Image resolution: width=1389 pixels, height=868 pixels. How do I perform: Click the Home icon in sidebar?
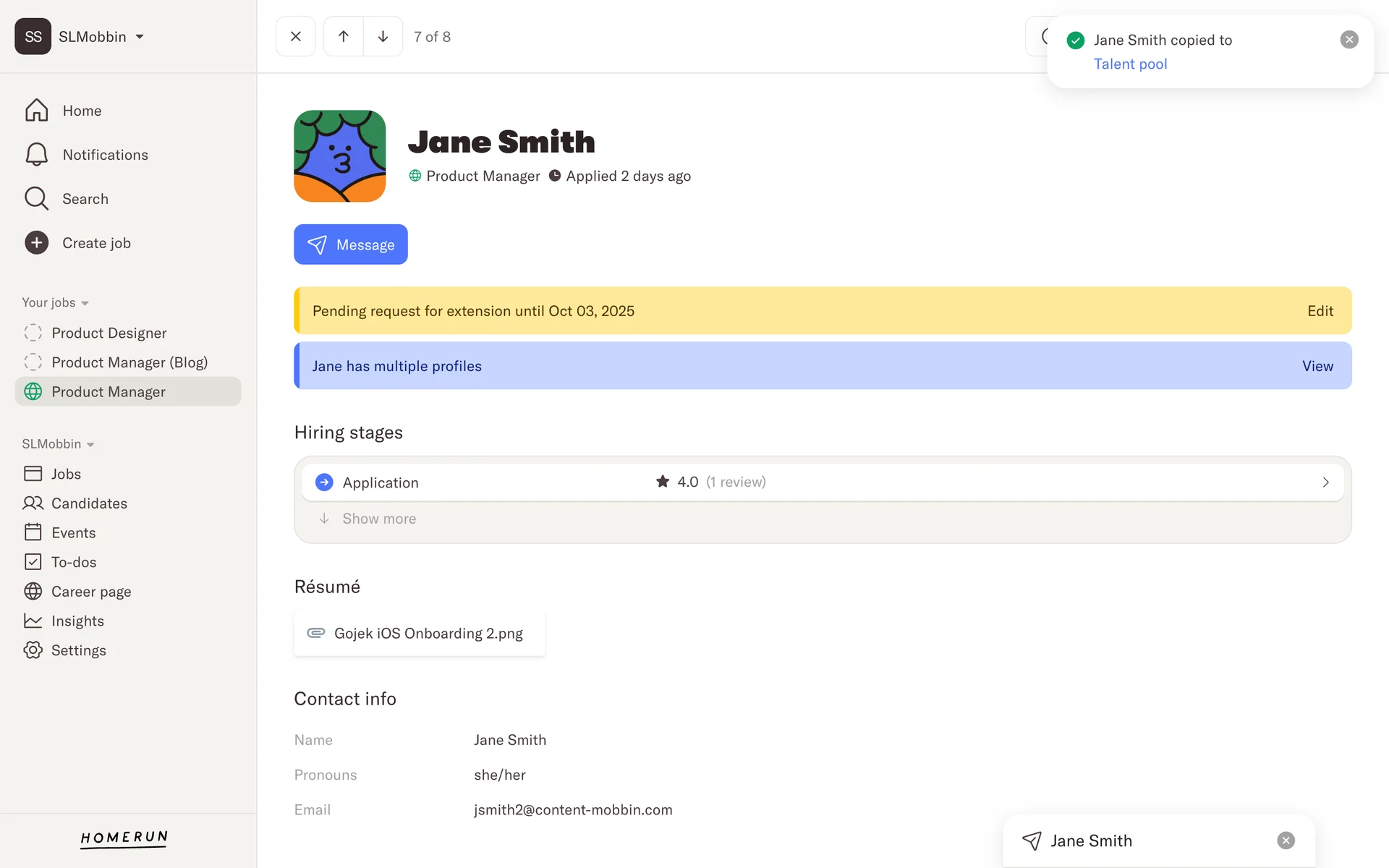36,111
